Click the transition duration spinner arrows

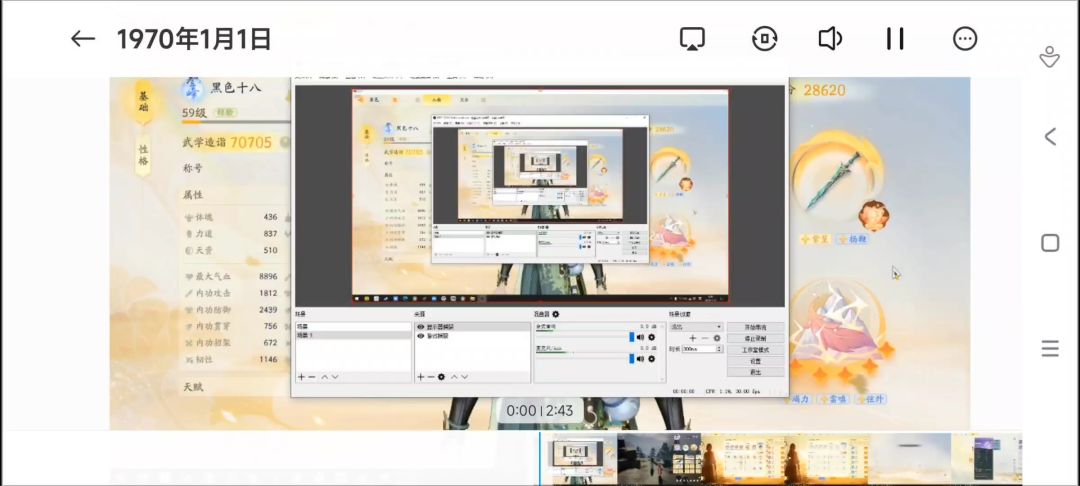[x=720, y=349]
